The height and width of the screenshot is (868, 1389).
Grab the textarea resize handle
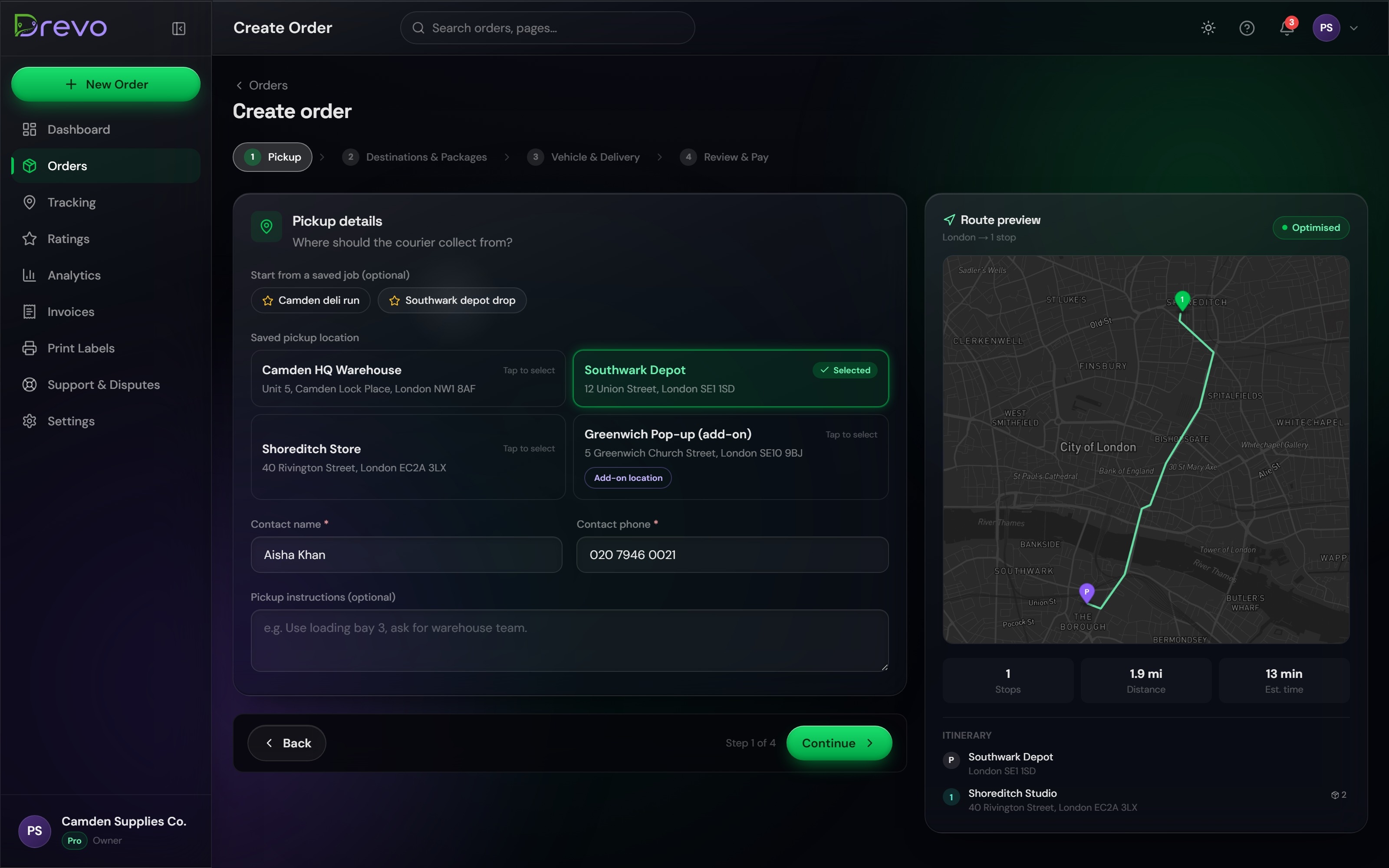click(885, 667)
